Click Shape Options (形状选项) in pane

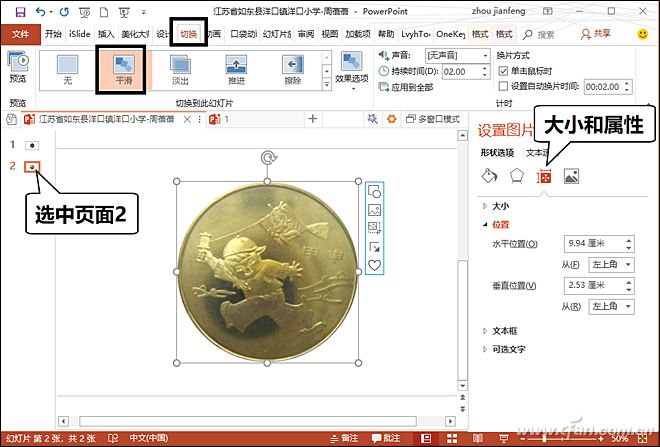pyautogui.click(x=498, y=153)
